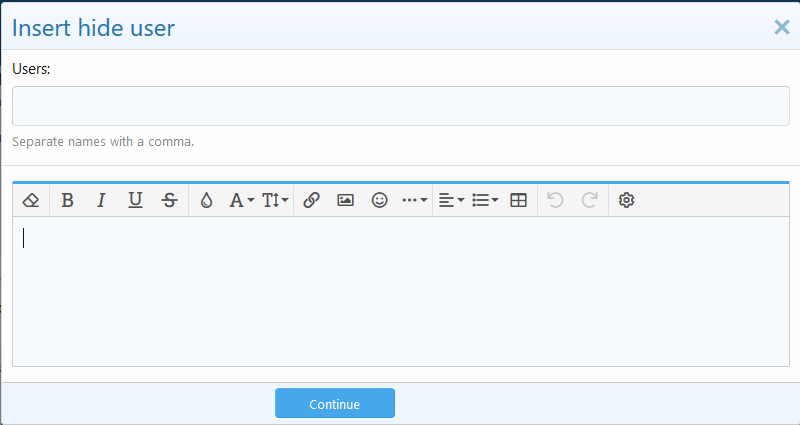Click the Redo arrow icon
This screenshot has height=425, width=800.
click(590, 200)
